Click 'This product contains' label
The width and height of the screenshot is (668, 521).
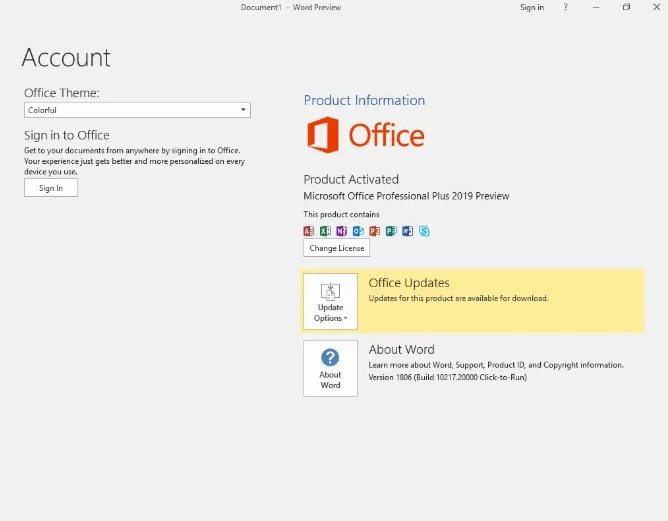(x=341, y=214)
